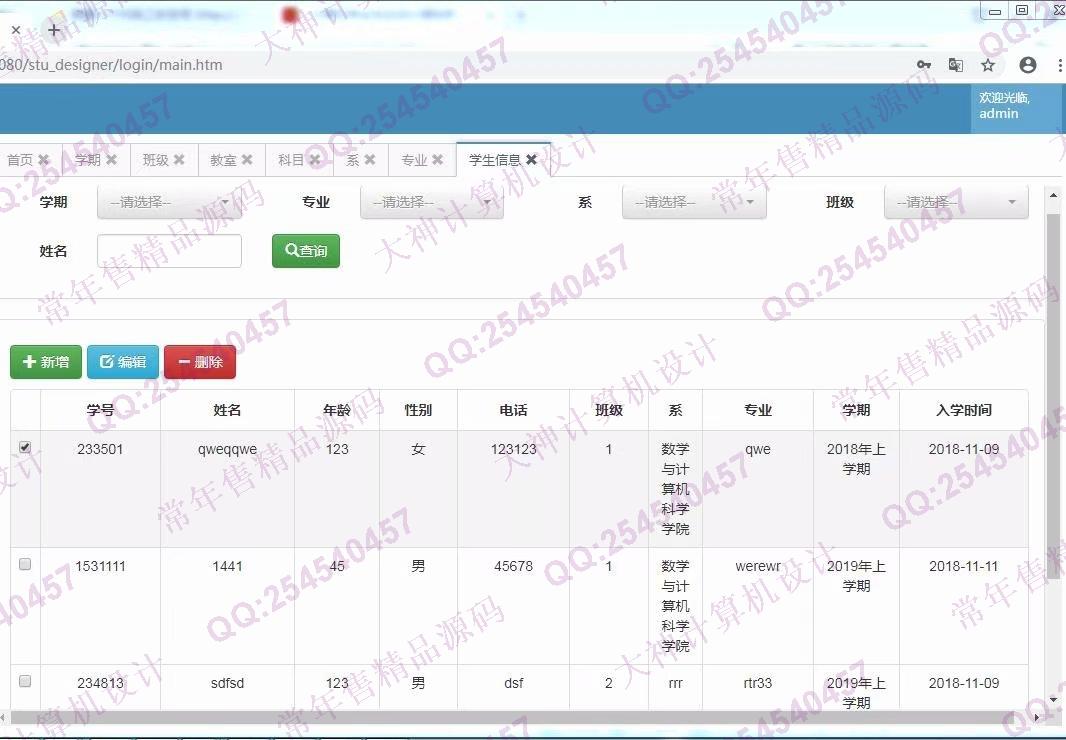Close the current browser tab

click(16, 29)
